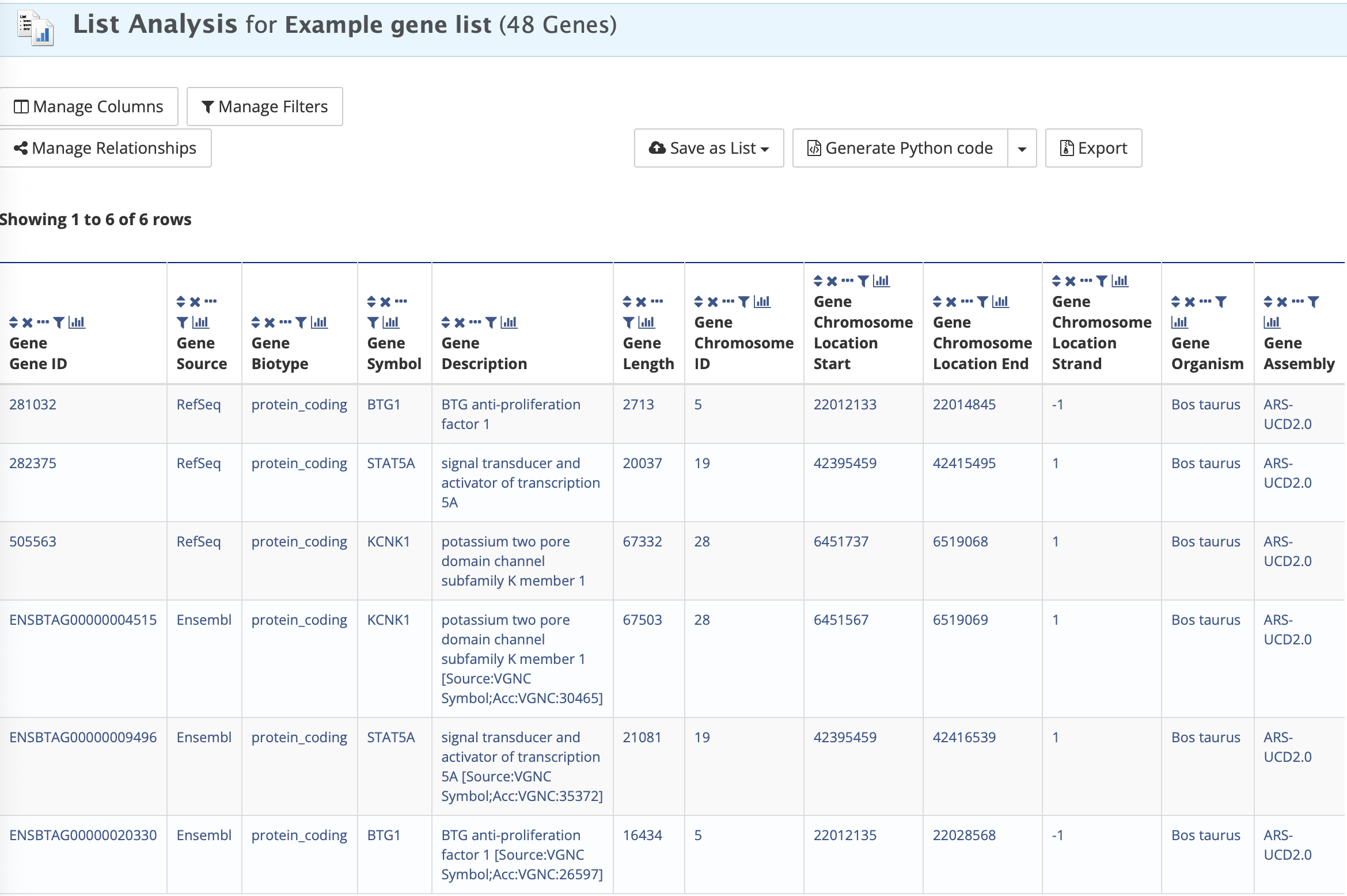Filter the Chromosome Location End column
Screen dimensions: 1347x896
(x=982, y=302)
